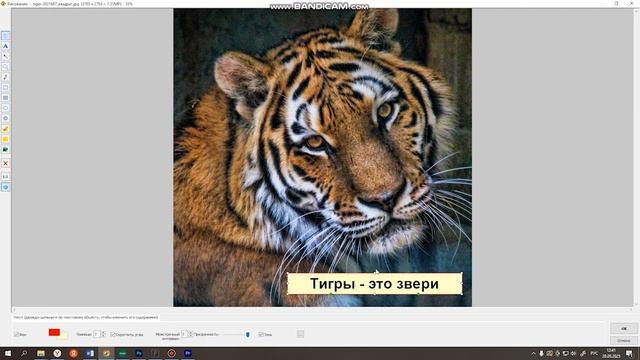Open the Windows notification center icon

click(629, 353)
